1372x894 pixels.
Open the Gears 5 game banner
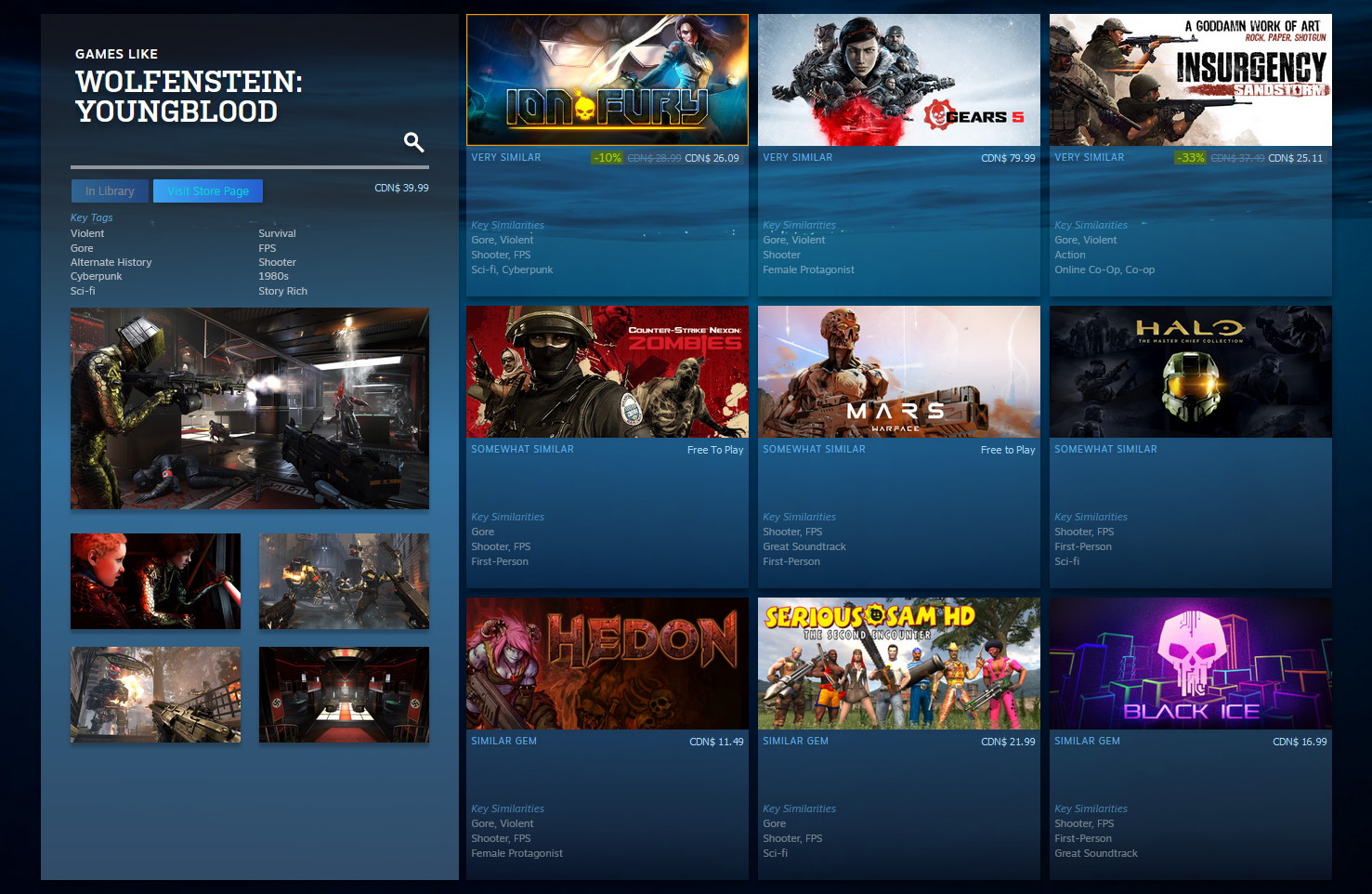tap(899, 80)
